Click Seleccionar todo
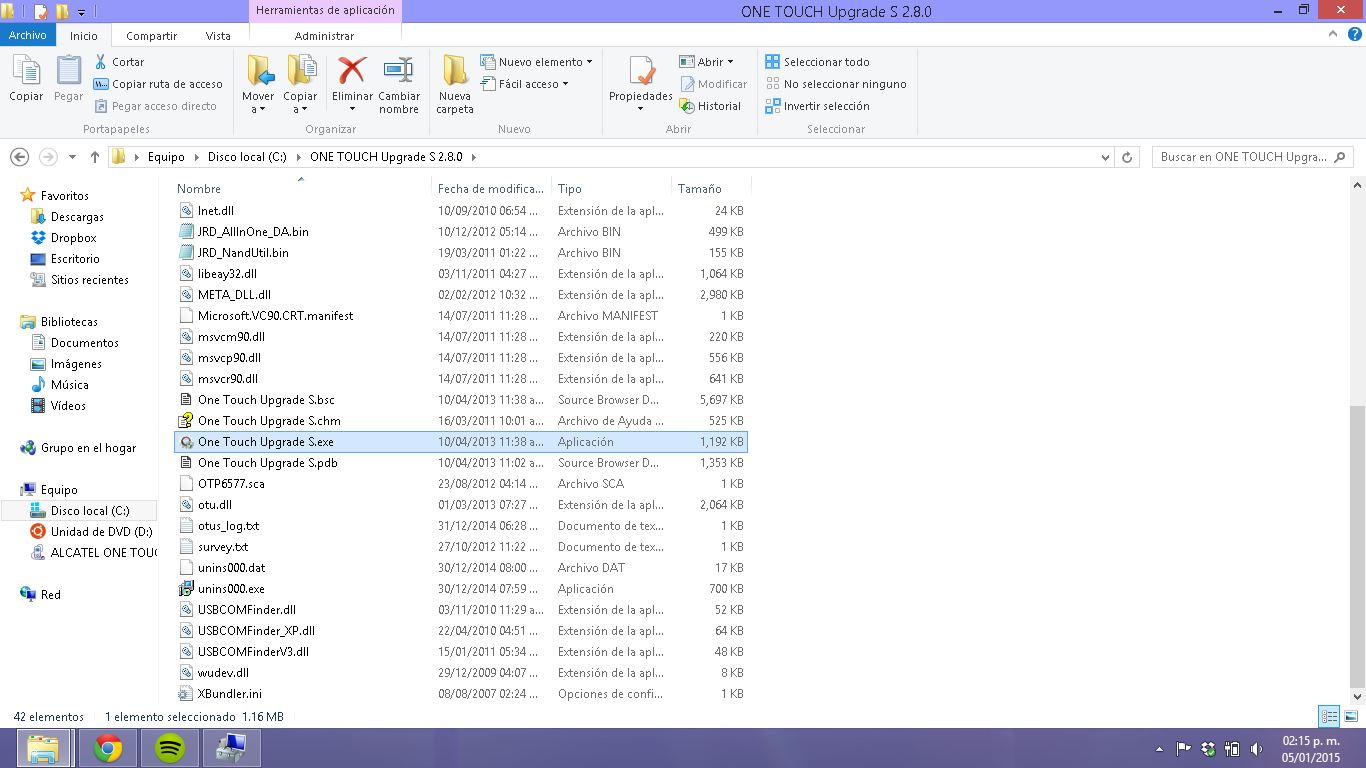This screenshot has height=768, width=1366. click(x=818, y=62)
